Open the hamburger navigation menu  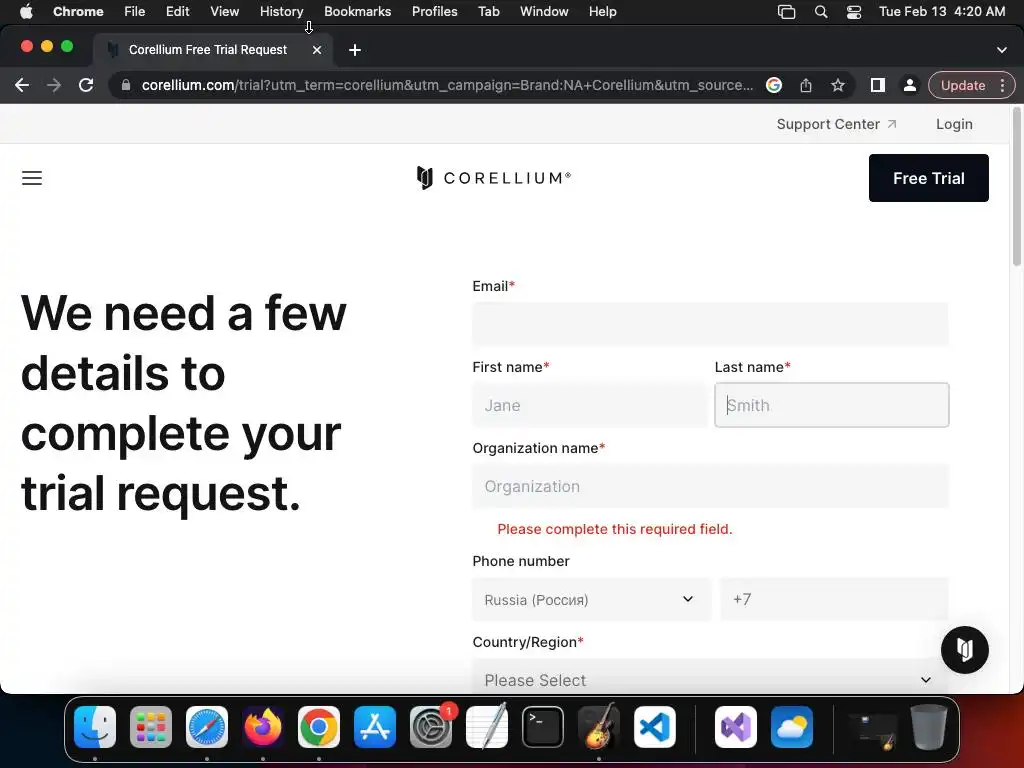click(x=32, y=178)
